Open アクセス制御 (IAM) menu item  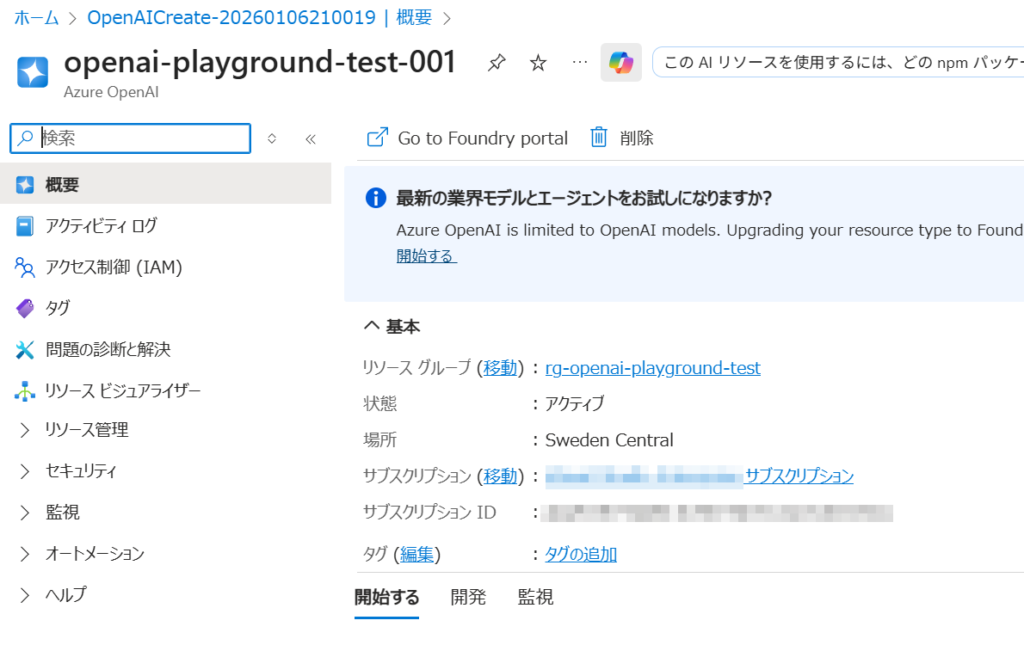[x=113, y=267]
